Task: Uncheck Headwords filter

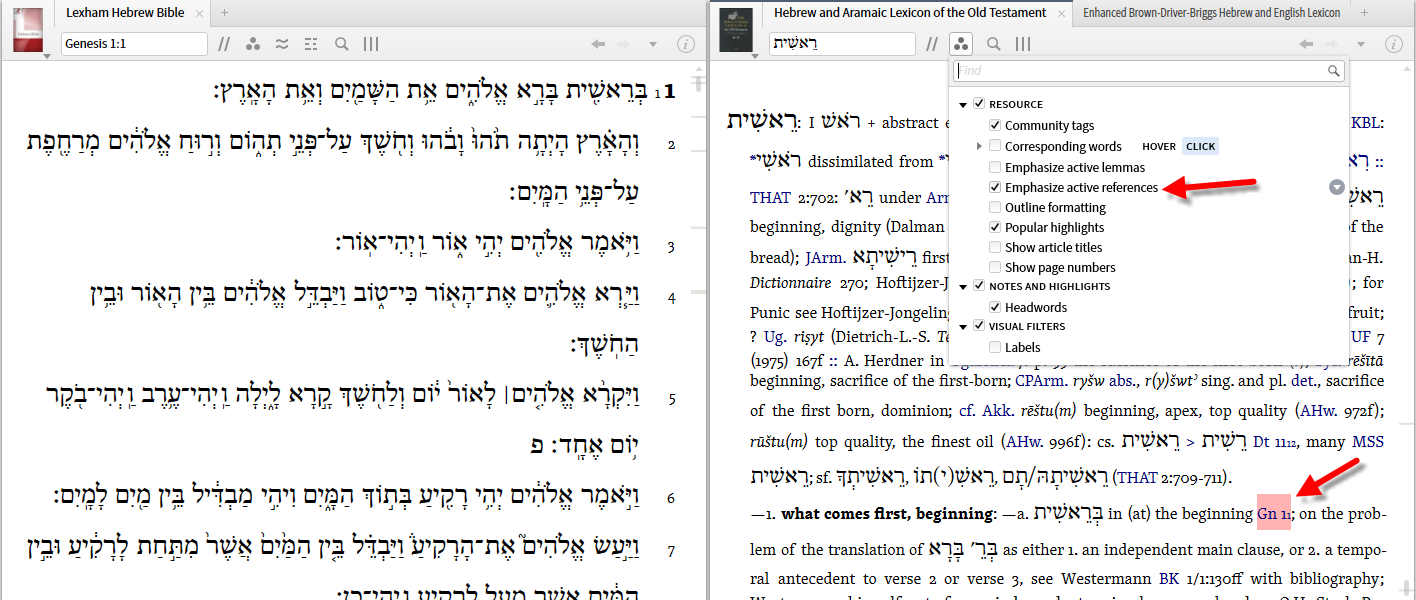Action: point(995,307)
